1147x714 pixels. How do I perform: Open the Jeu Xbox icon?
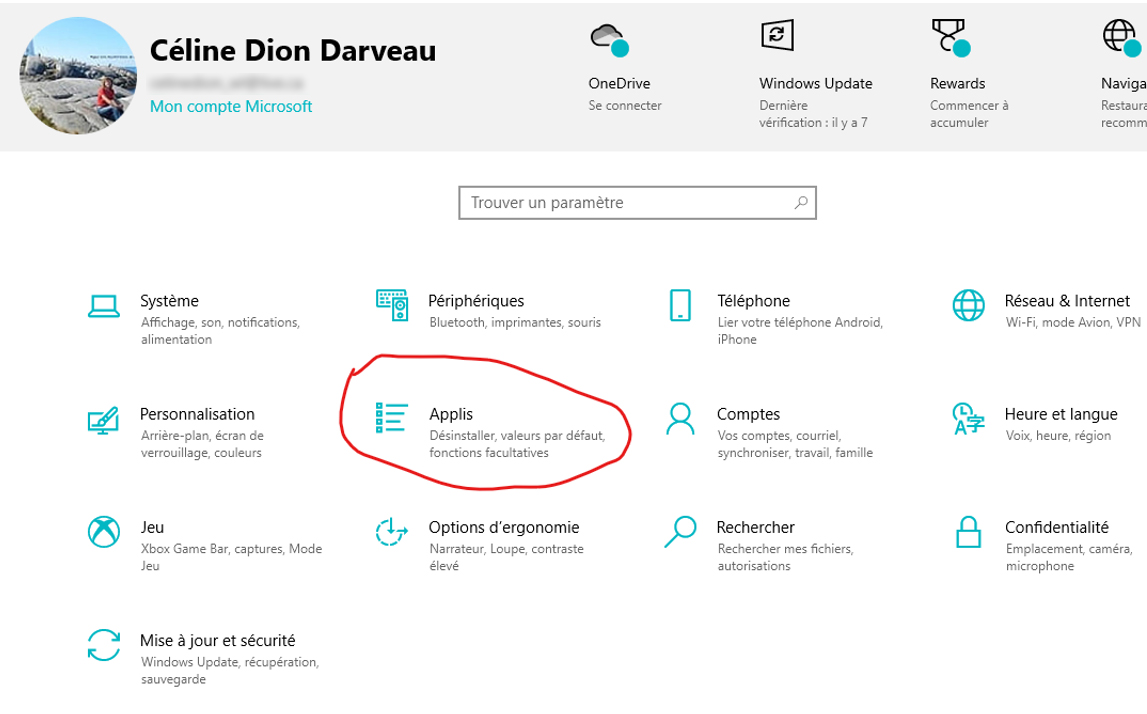(x=104, y=532)
